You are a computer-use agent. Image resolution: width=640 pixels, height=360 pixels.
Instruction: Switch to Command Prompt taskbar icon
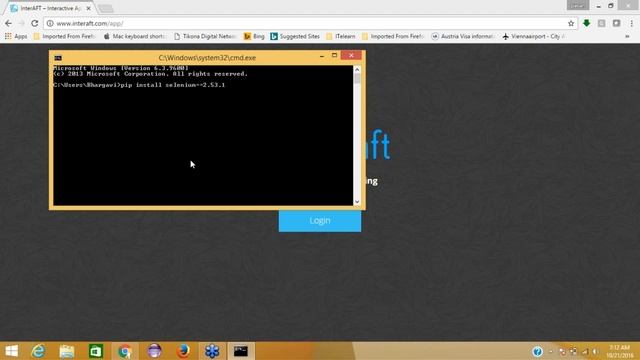coord(241,351)
